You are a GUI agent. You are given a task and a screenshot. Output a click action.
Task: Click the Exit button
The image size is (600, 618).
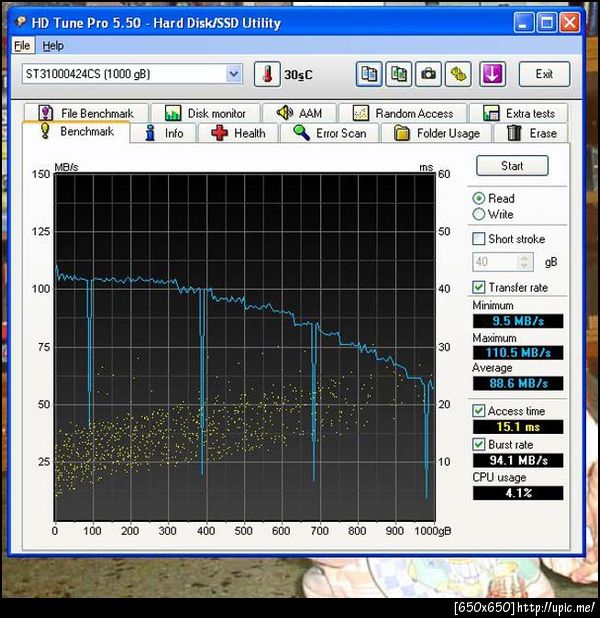[x=544, y=74]
